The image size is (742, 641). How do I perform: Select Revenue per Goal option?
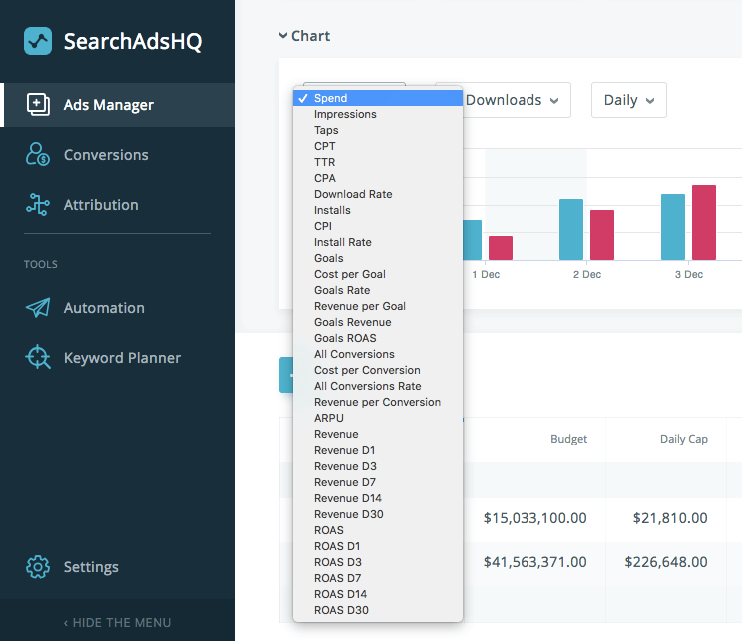point(378,306)
